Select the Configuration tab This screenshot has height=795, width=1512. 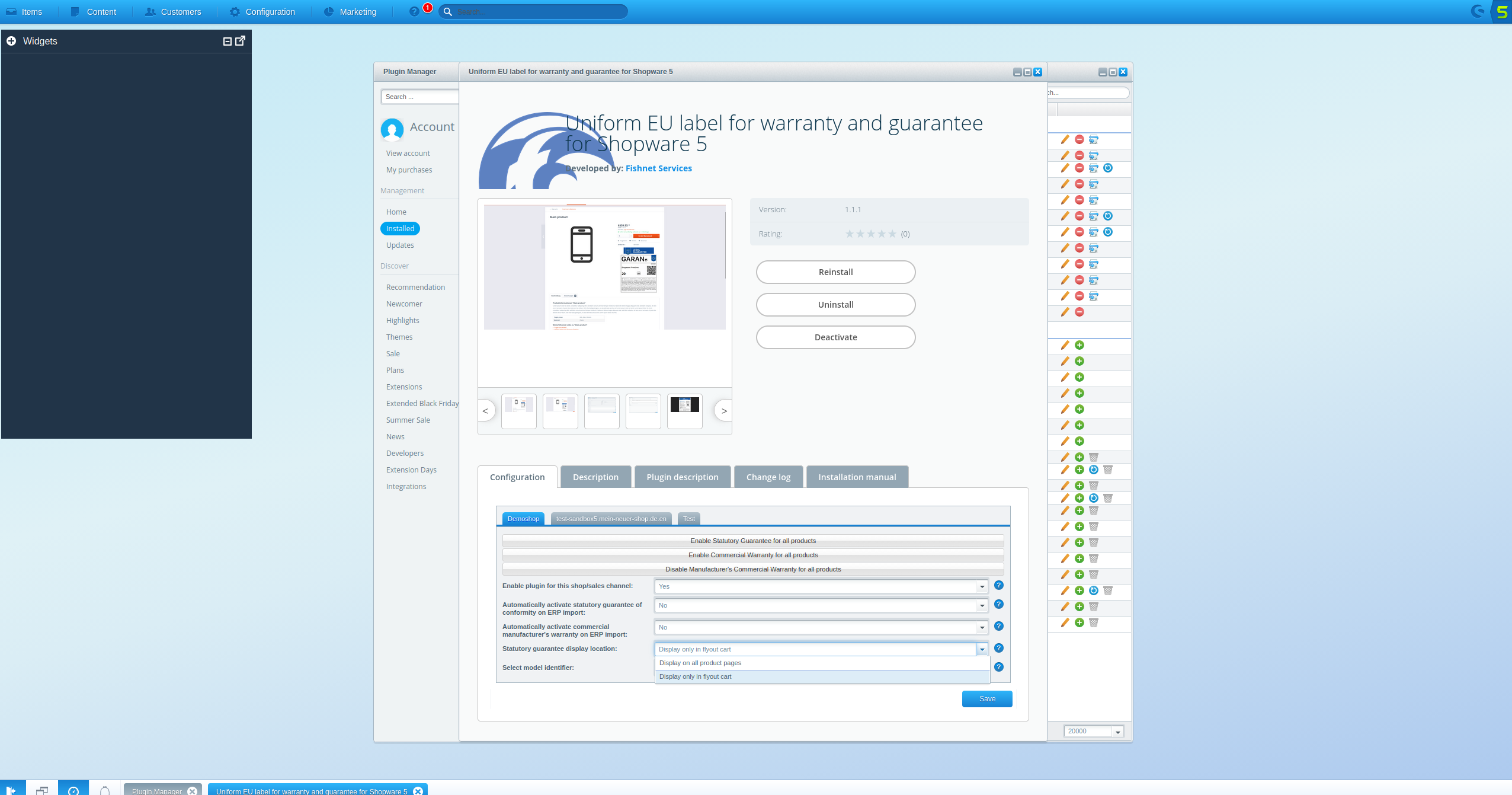[517, 477]
